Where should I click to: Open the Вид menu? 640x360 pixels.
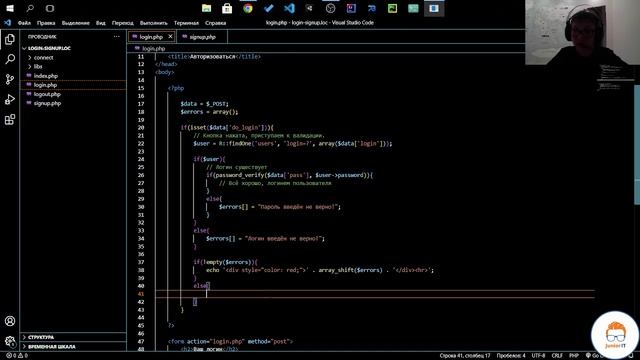[101, 23]
